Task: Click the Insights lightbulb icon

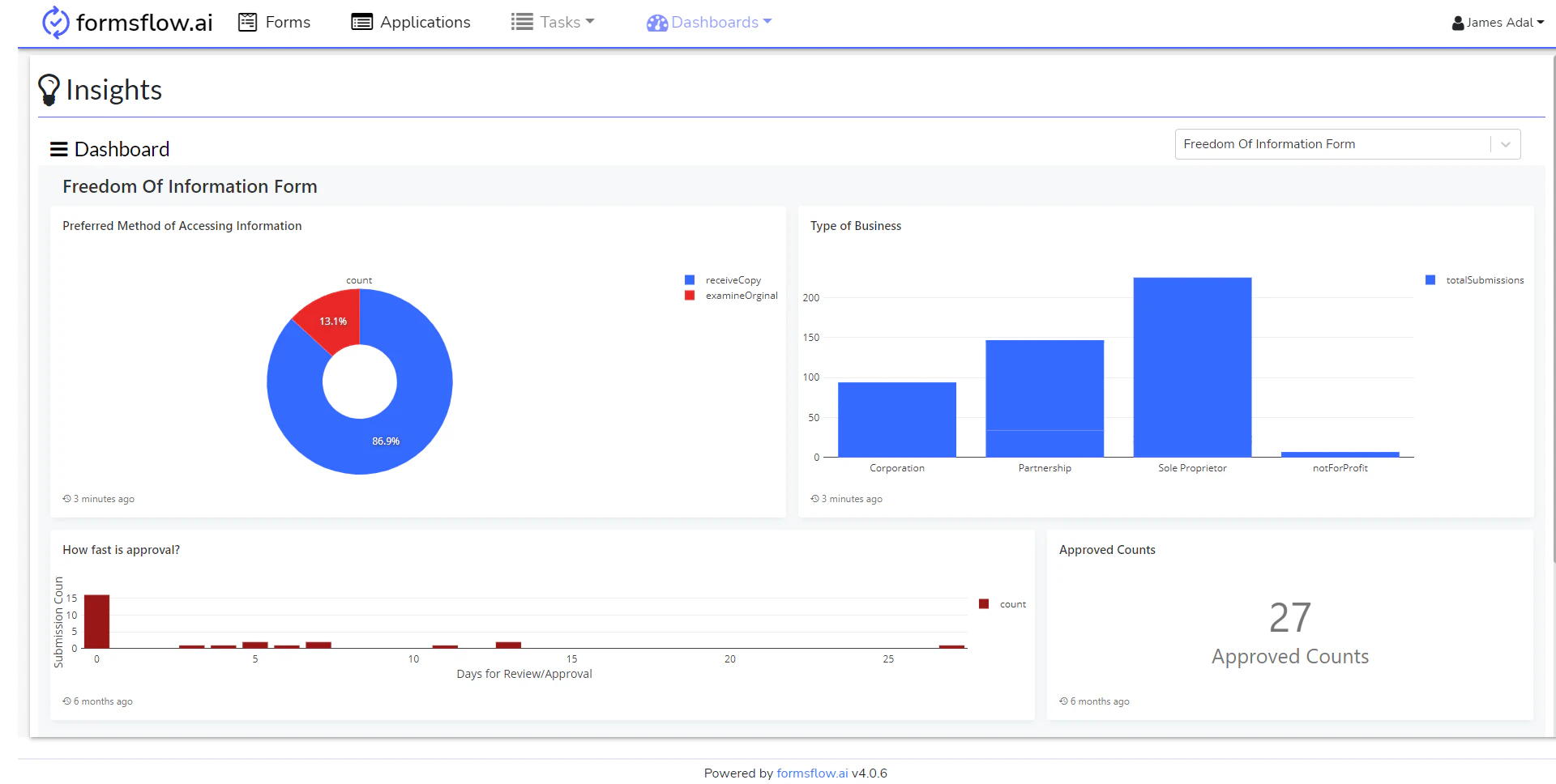Action: tap(49, 89)
